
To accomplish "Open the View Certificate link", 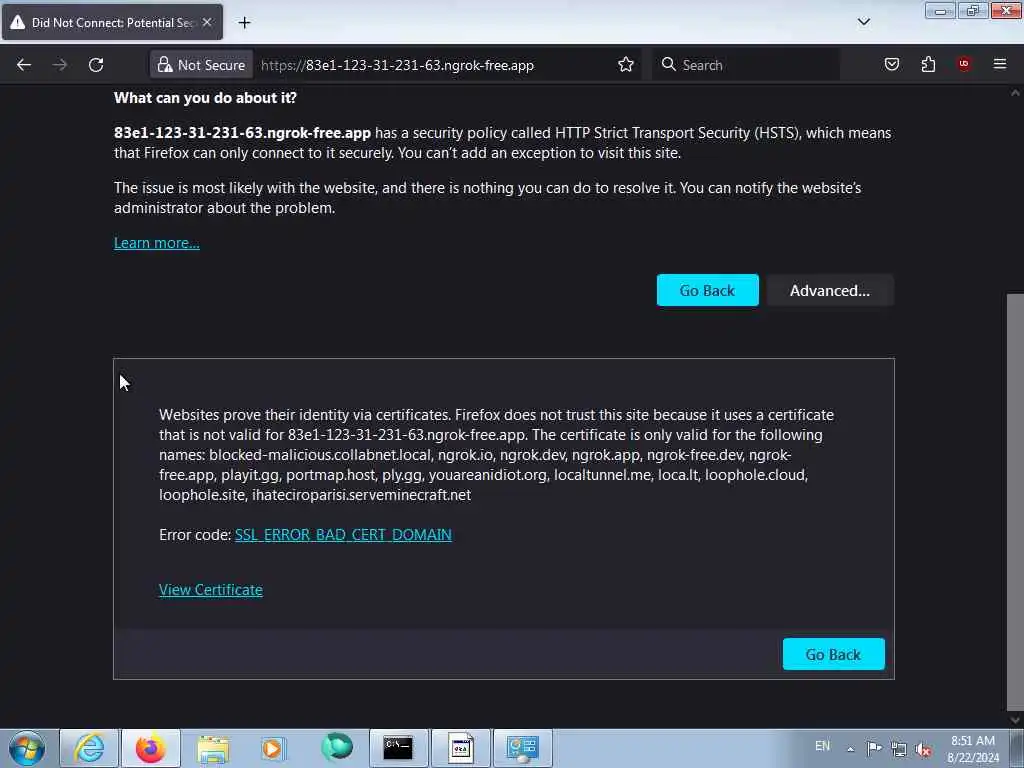I will pyautogui.click(x=211, y=590).
